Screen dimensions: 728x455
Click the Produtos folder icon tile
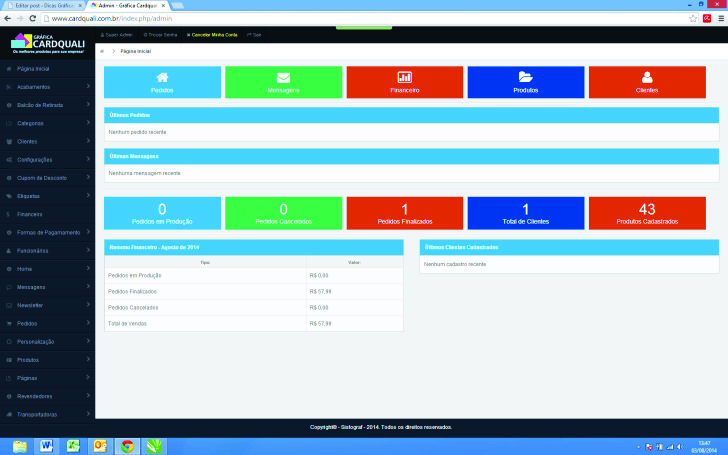coord(526,82)
